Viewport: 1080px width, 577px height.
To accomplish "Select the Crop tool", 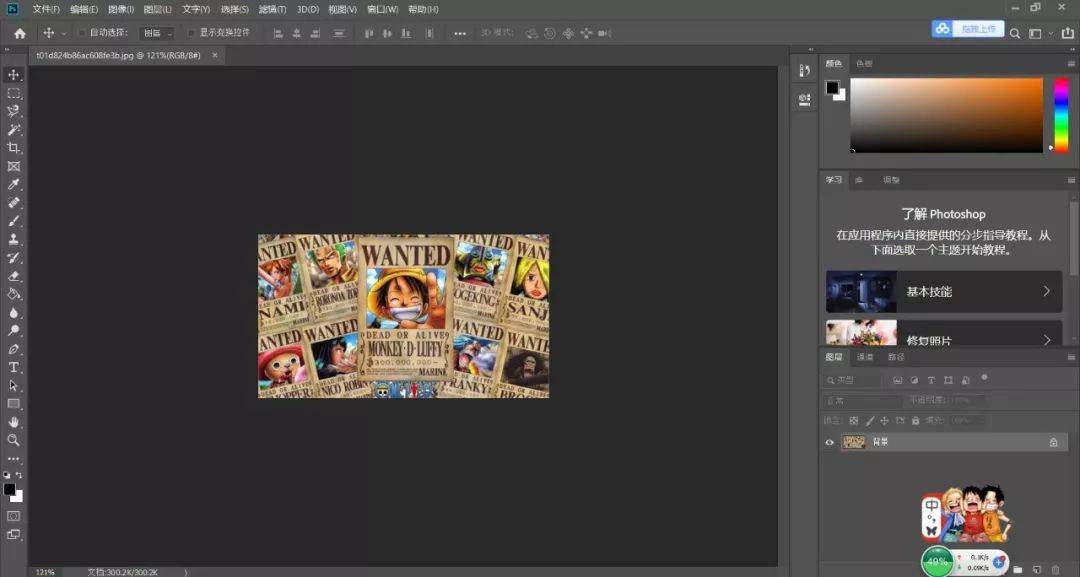I will pos(13,147).
